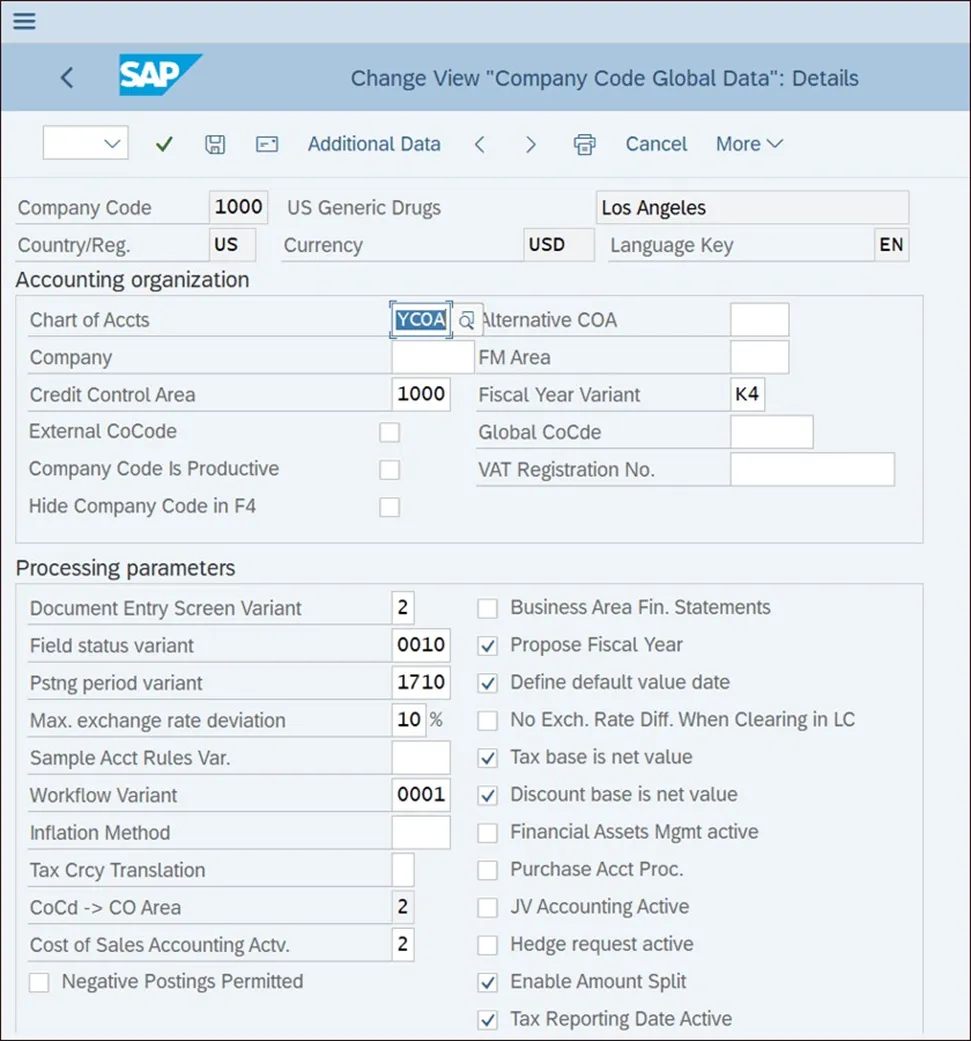
Task: Enable the Company Code Is Productive checkbox
Action: point(389,470)
